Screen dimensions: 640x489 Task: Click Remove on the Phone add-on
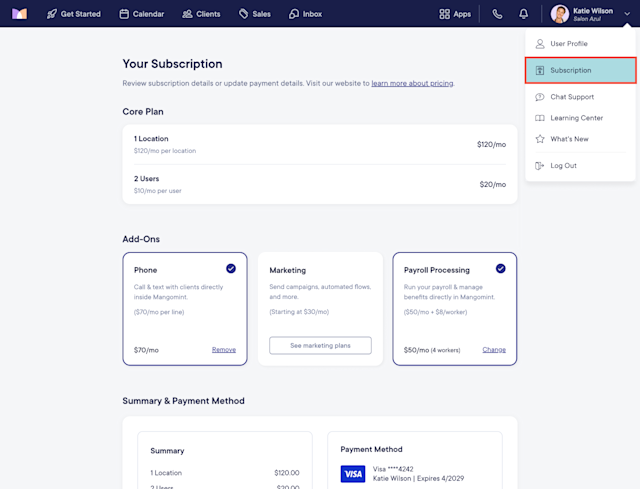(224, 350)
